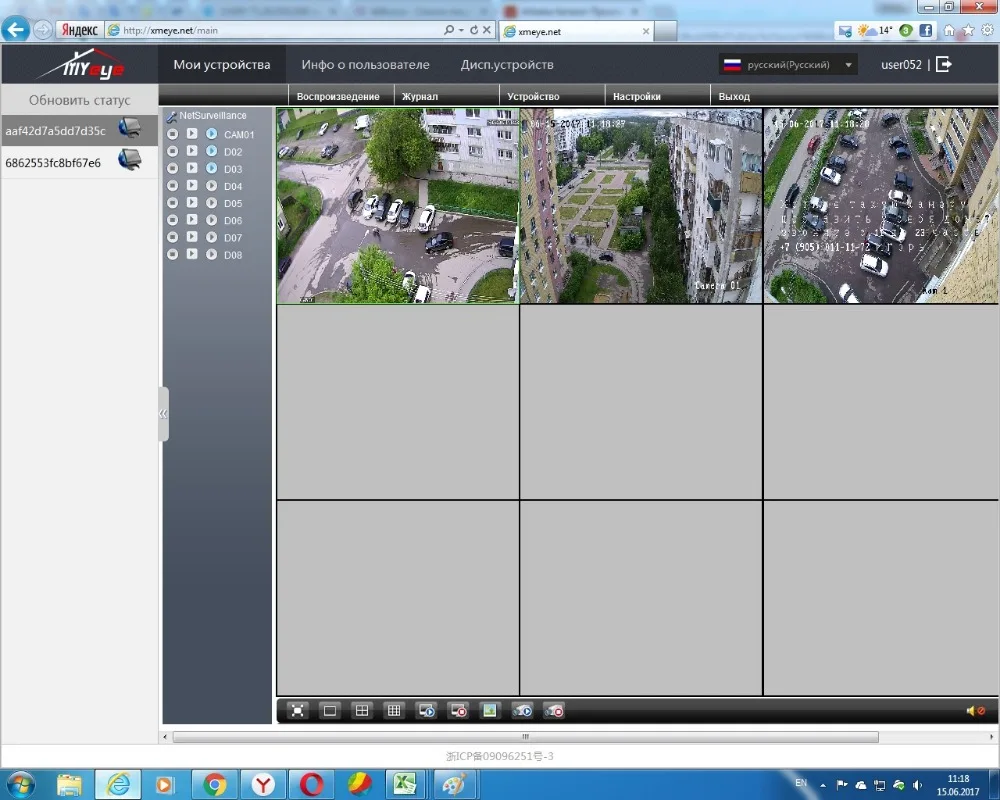Image resolution: width=1000 pixels, height=800 pixels.
Task: Click the Обновить статус button
Action: pyautogui.click(x=79, y=100)
